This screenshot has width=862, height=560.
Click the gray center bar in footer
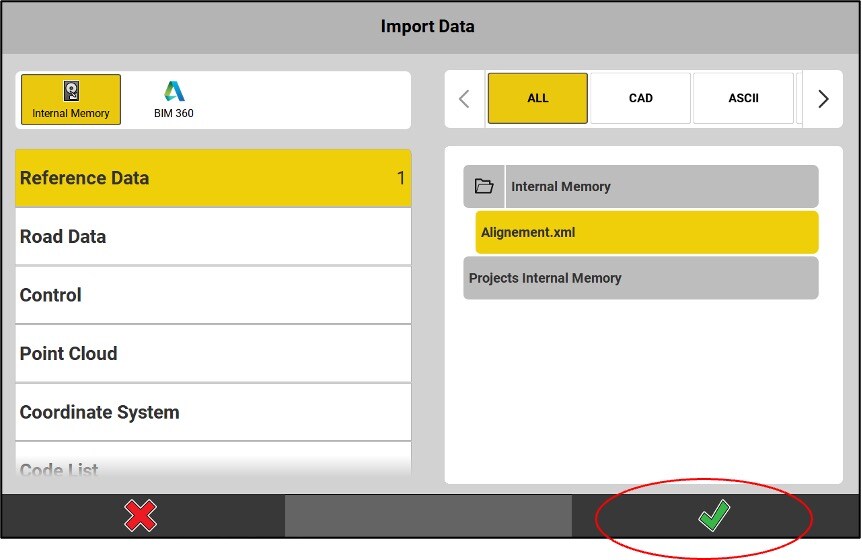click(428, 516)
